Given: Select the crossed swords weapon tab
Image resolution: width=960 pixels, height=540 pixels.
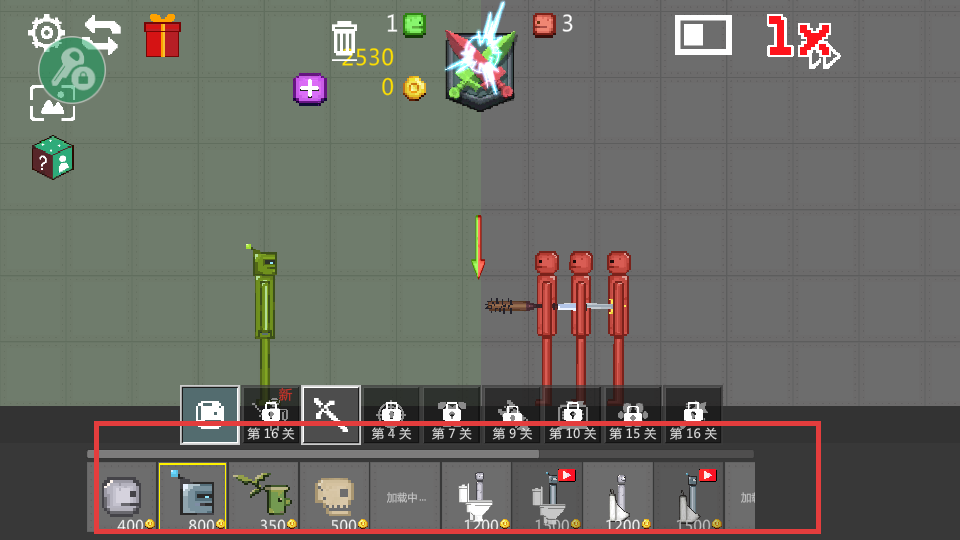Looking at the screenshot, I should point(331,414).
